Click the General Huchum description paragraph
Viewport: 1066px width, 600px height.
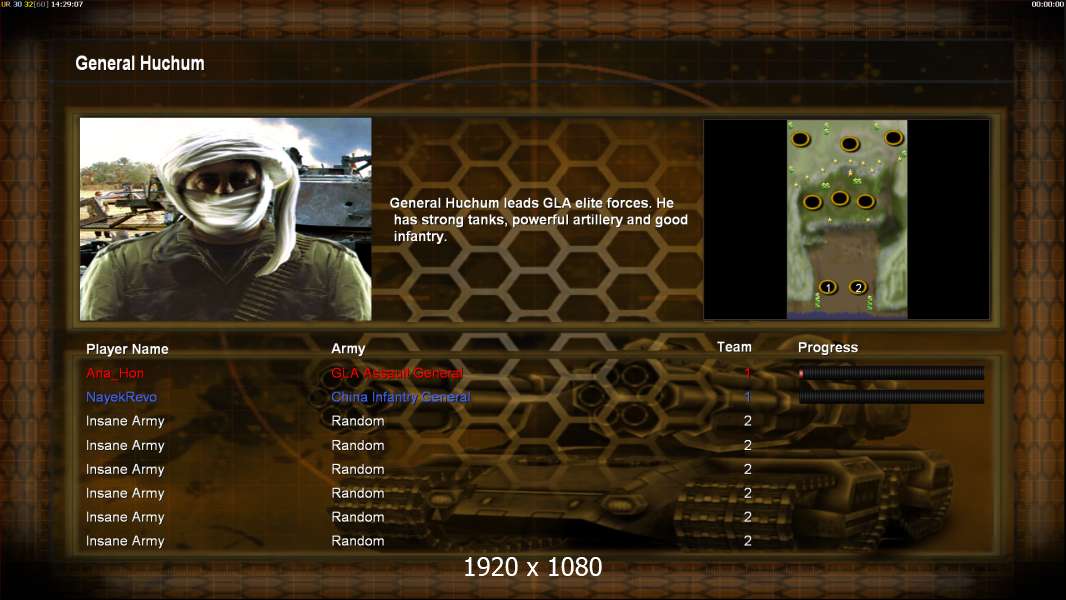(x=538, y=219)
